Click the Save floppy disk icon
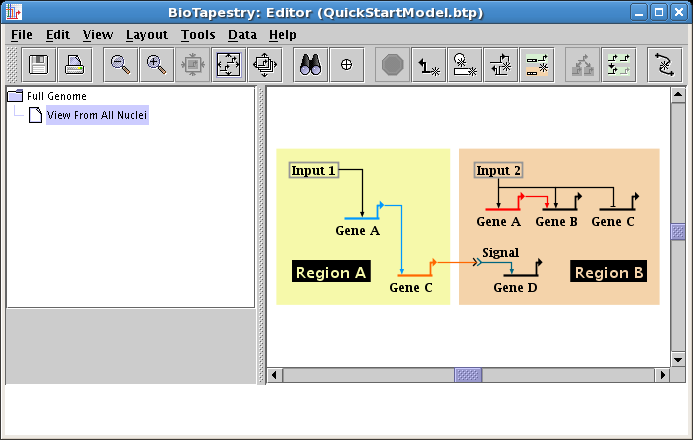 click(39, 64)
